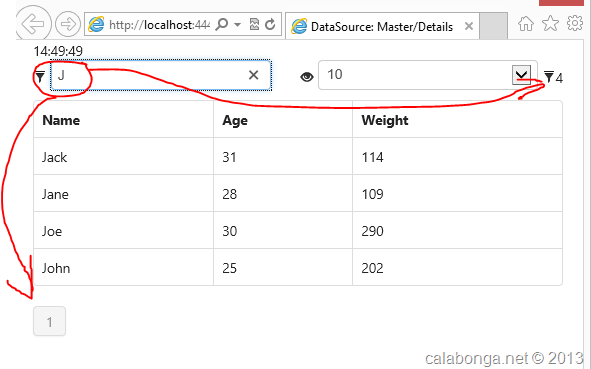Click the browser Forward arrow button
Screen dimensions: 591x369
(68, 24)
